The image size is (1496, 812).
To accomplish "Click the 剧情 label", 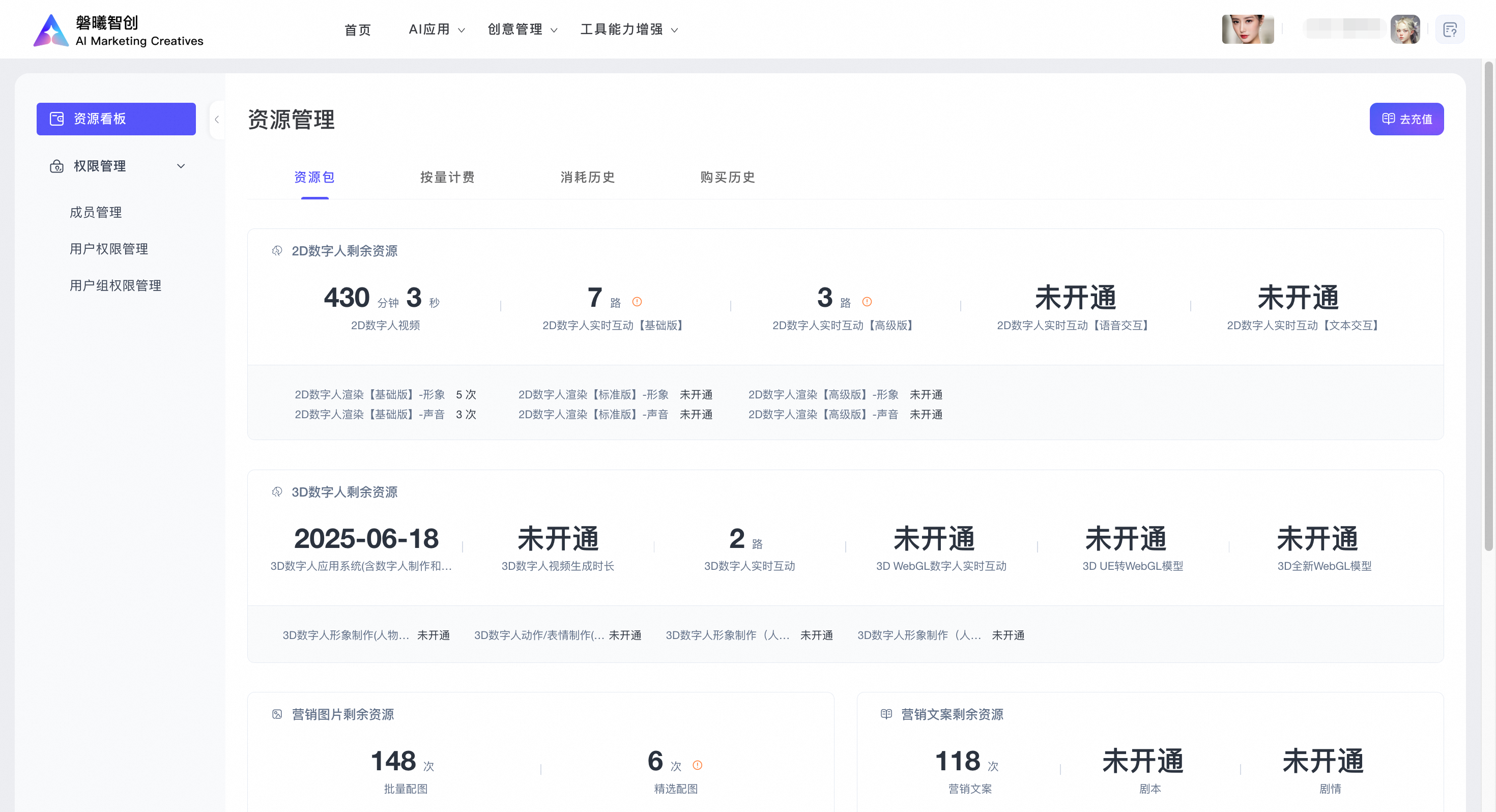I will click(1331, 789).
